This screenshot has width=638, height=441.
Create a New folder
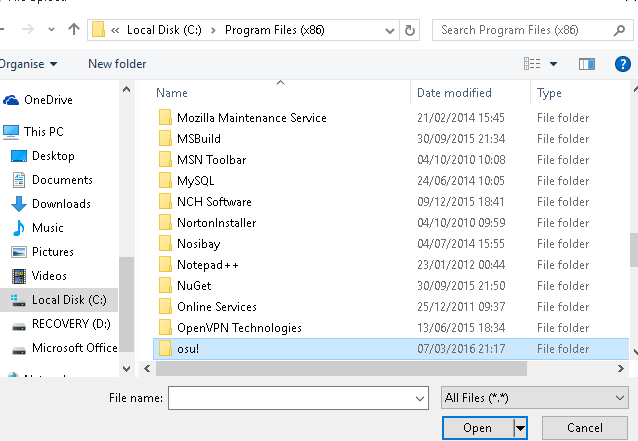click(x=117, y=64)
